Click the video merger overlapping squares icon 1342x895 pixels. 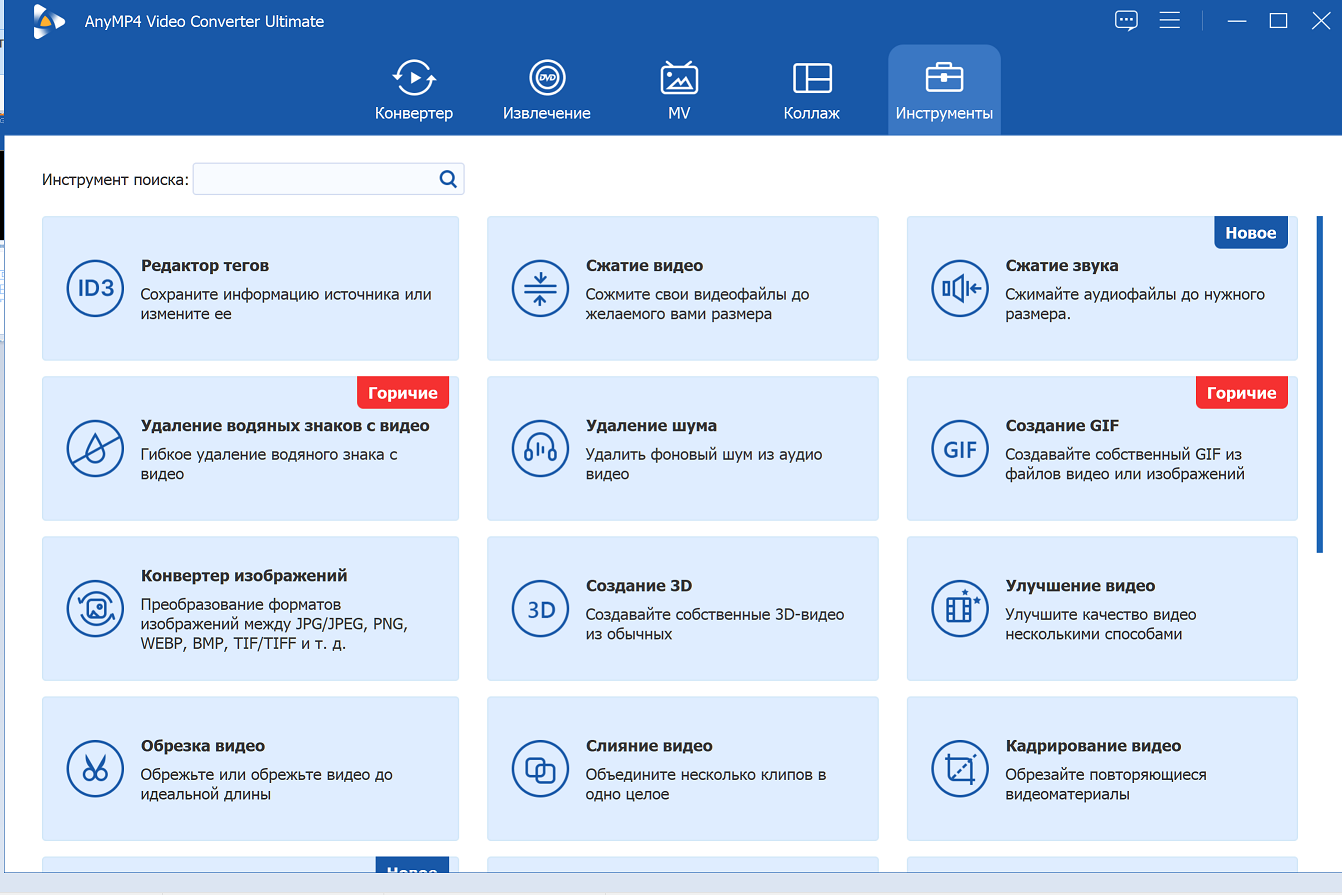click(540, 769)
